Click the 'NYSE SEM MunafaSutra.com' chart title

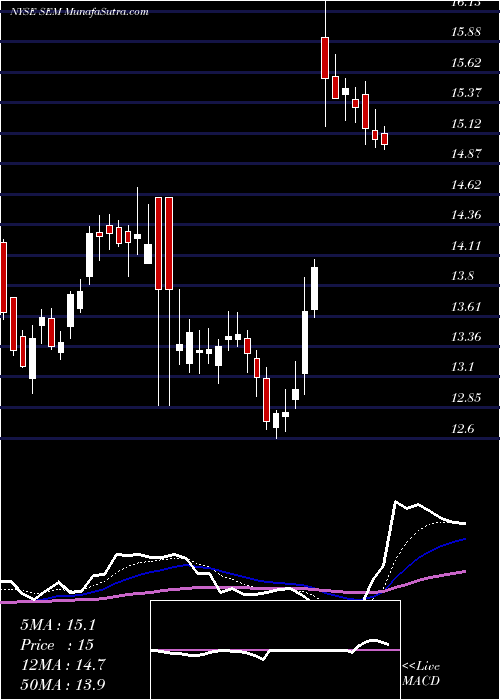point(79,12)
